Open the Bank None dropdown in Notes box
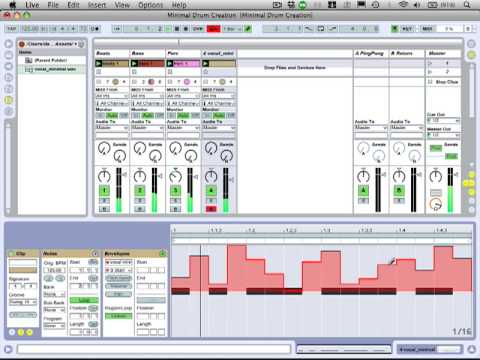Screen dimensions: 480x360 (x=54, y=294)
